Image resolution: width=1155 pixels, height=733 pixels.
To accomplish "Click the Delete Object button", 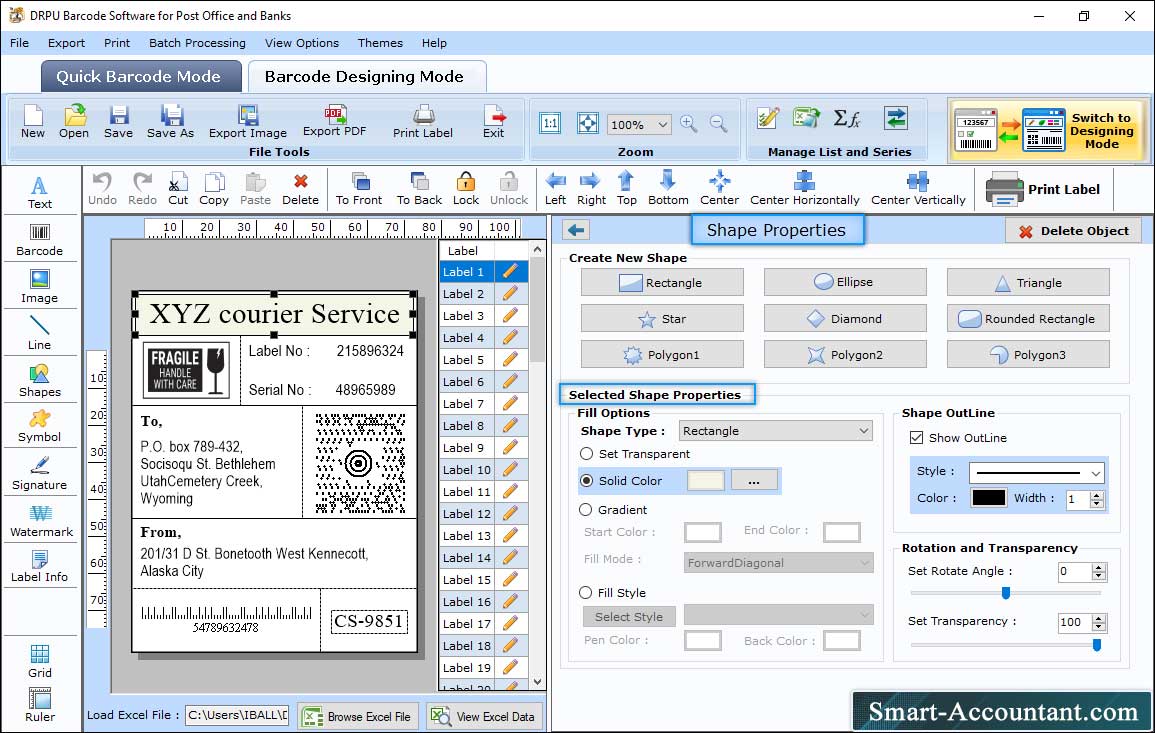I will (x=1073, y=231).
